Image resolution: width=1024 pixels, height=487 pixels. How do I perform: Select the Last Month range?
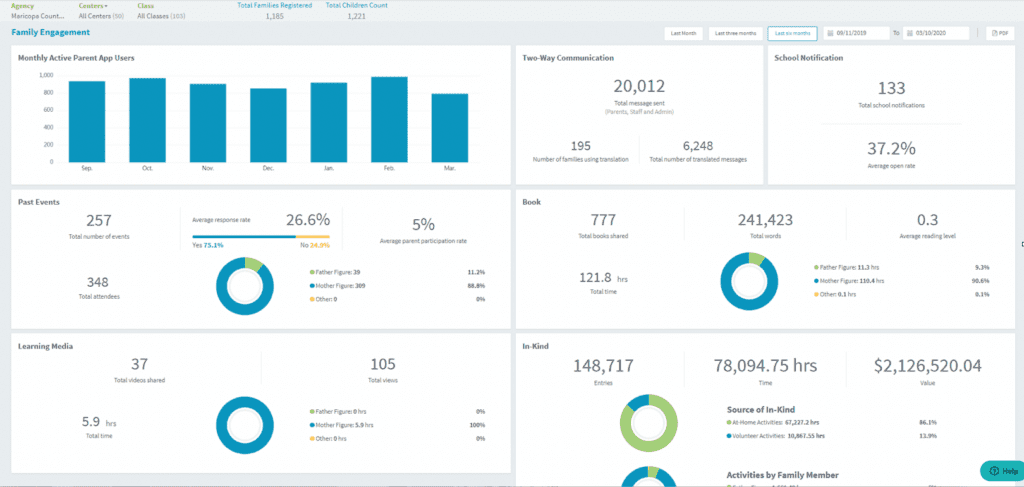pos(684,33)
